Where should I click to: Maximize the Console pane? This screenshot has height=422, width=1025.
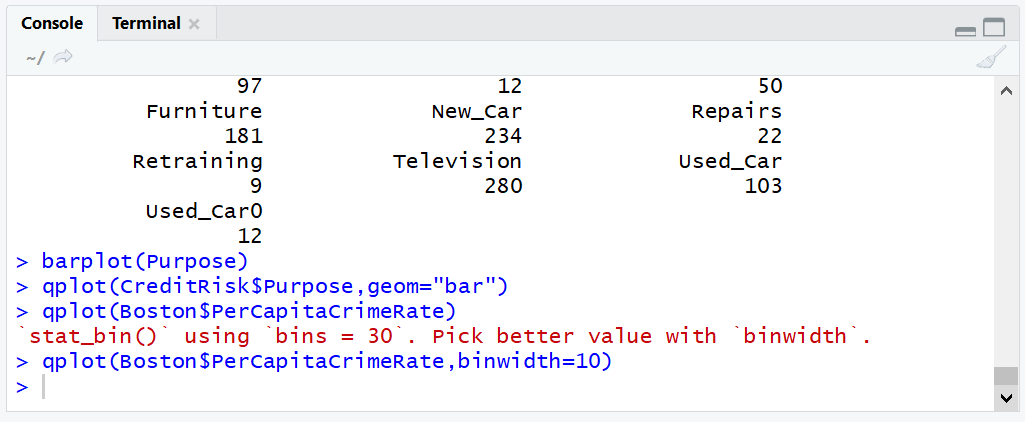click(994, 27)
